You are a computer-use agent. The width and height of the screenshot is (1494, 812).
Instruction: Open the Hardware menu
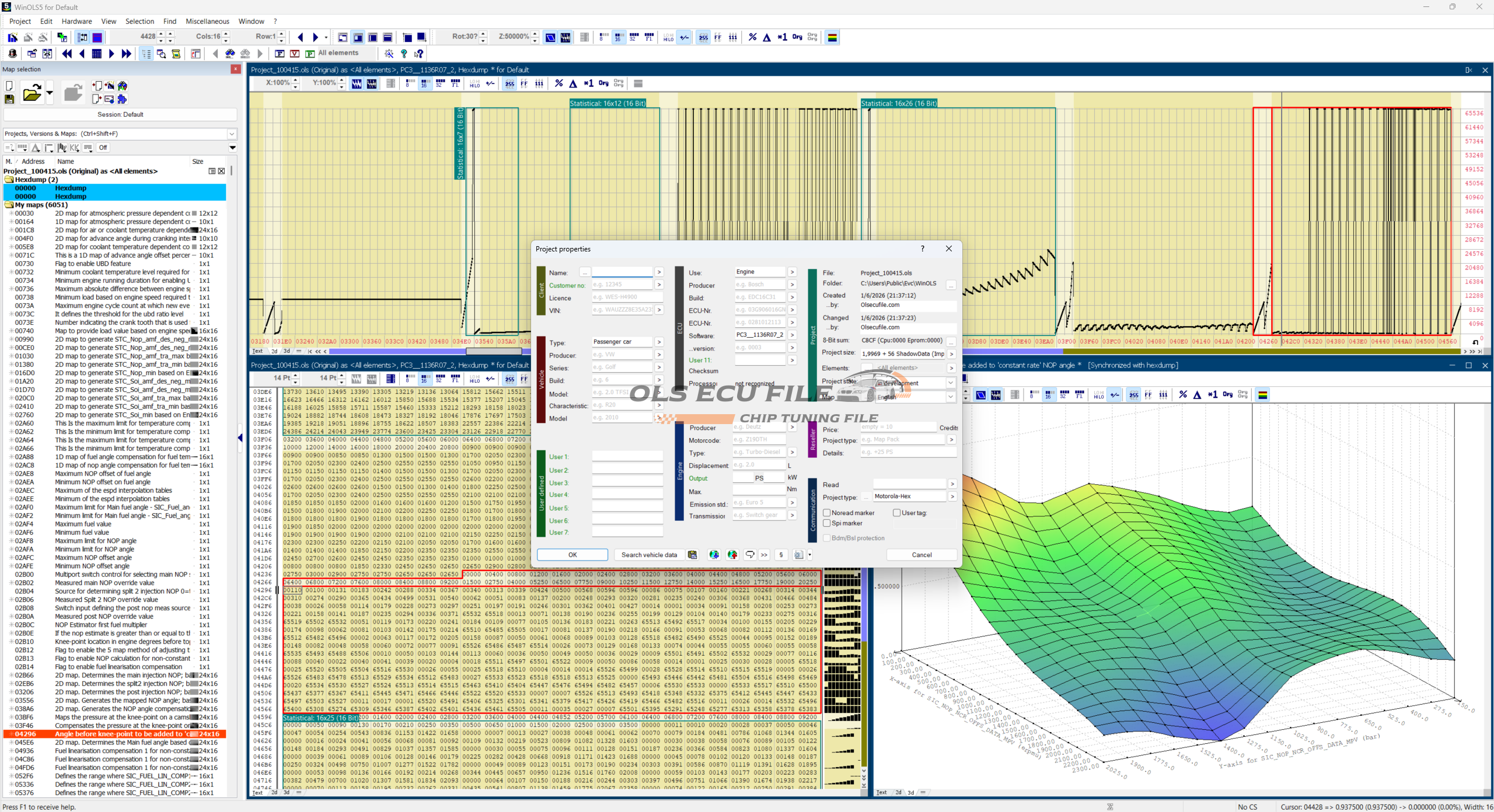(x=76, y=21)
